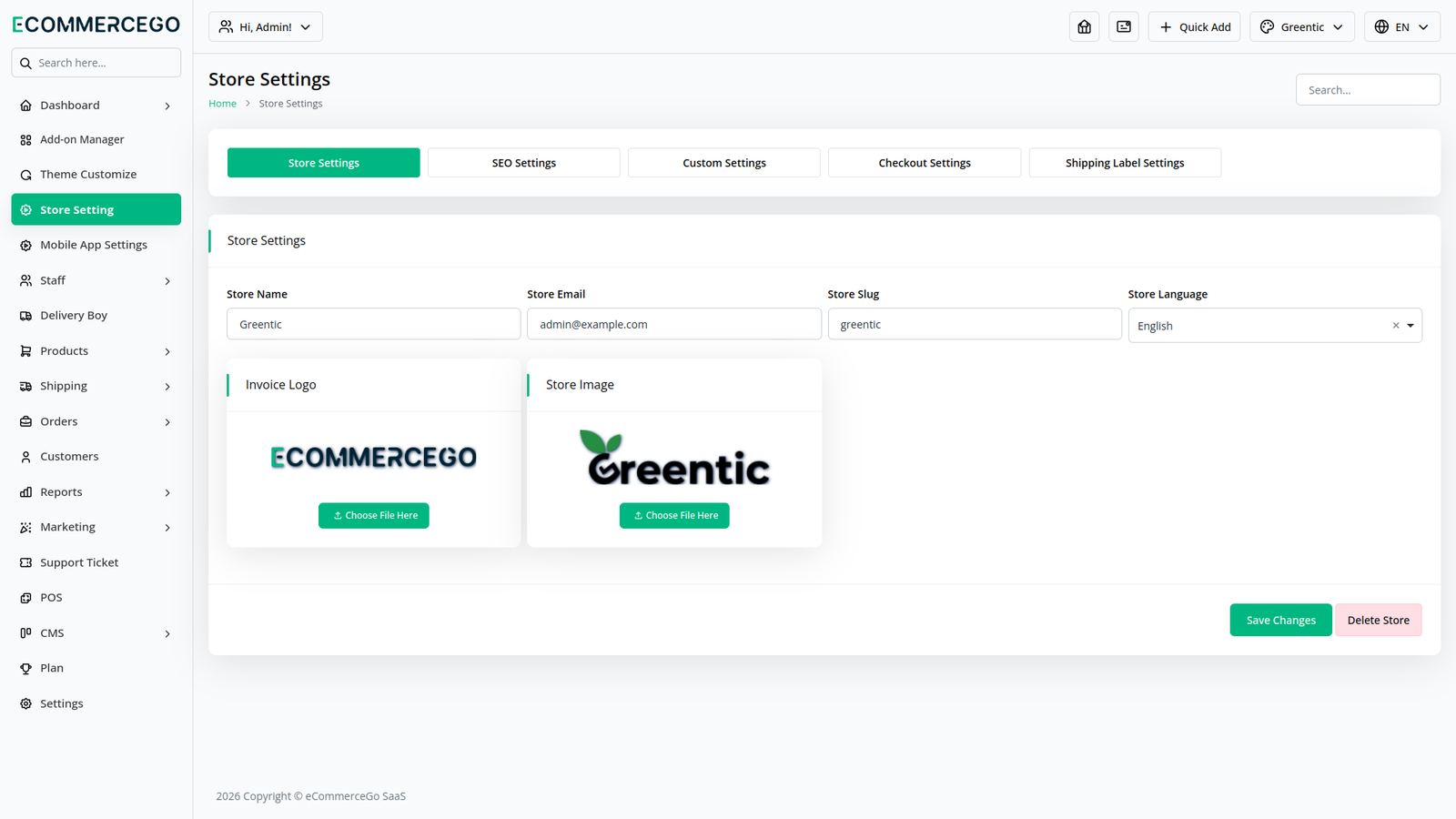Open Add-on Manager from the sidebar

tap(82, 139)
